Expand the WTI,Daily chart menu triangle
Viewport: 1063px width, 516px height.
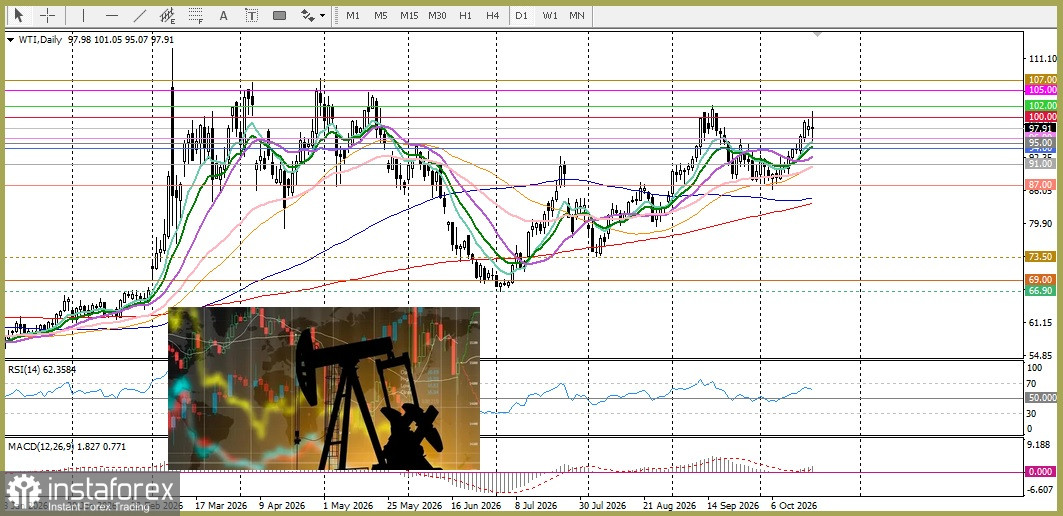(x=10, y=40)
